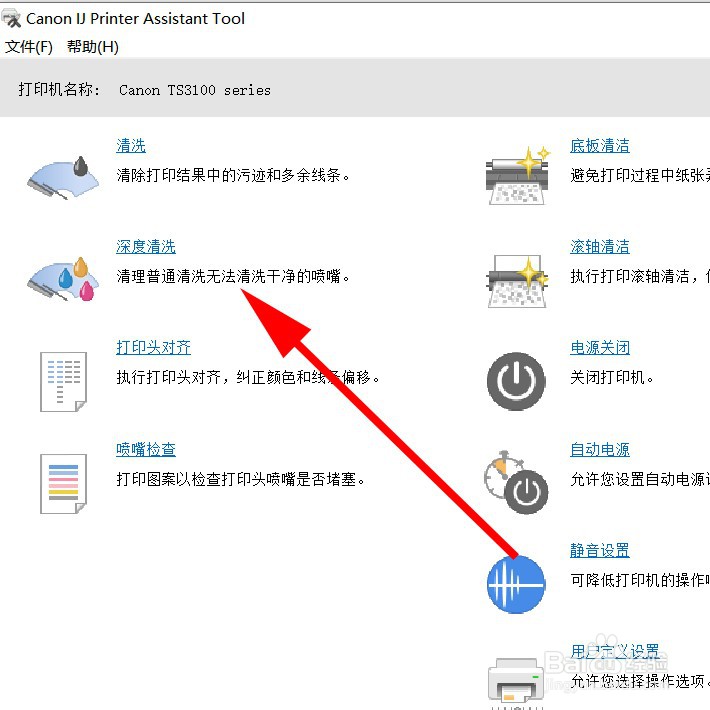Image resolution: width=710 pixels, height=710 pixels.
Task: Click the Print Head Alignment (打印头对齐) page icon
Action: click(x=63, y=382)
